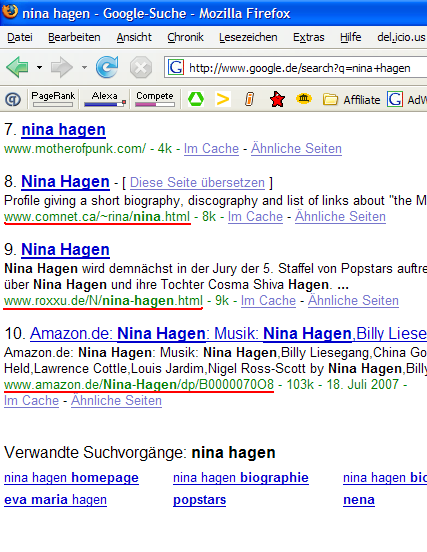Viewport: 427px width, 552px height.
Task: Open the Amazon.de Nina Hagen result title
Action: click(x=228, y=333)
